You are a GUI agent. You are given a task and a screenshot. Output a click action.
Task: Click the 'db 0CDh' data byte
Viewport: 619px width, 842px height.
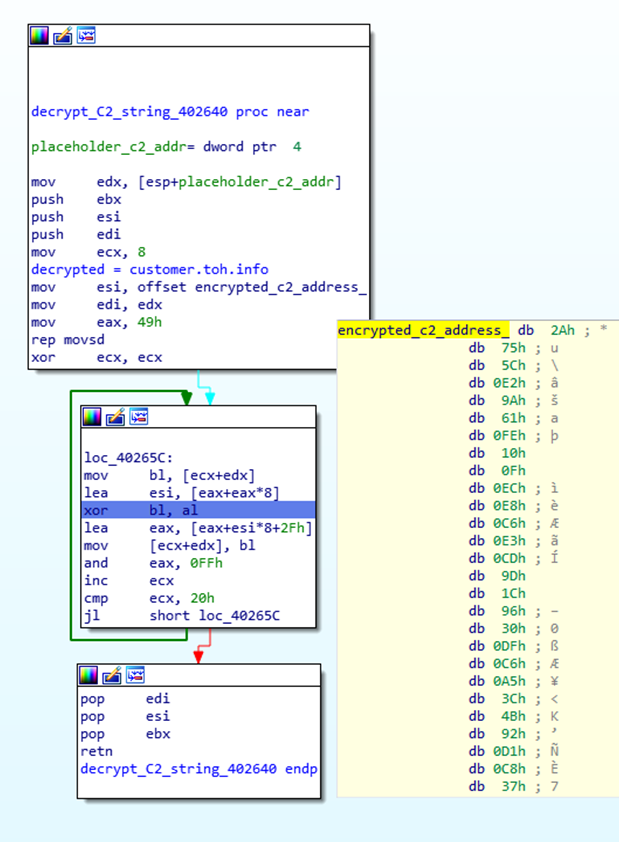[513, 558]
